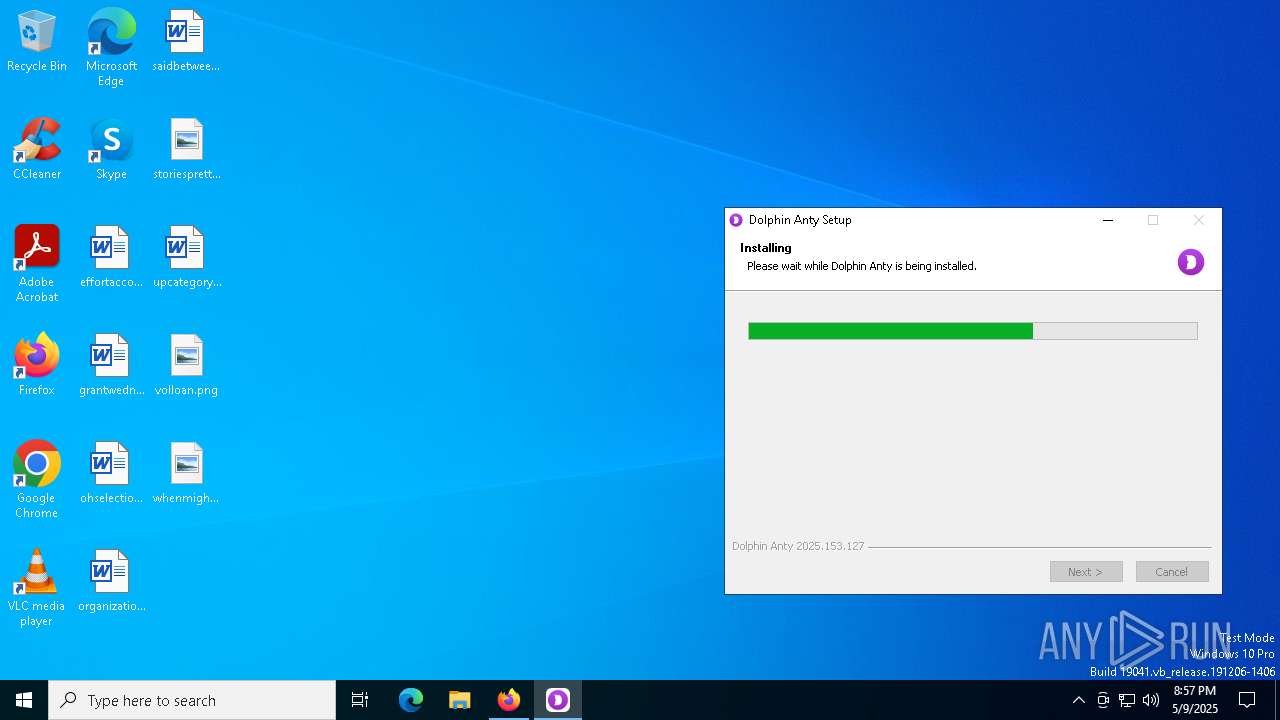The image size is (1280, 720).
Task: Click Dolphin Anty Setup title bar text
Action: coord(800,220)
